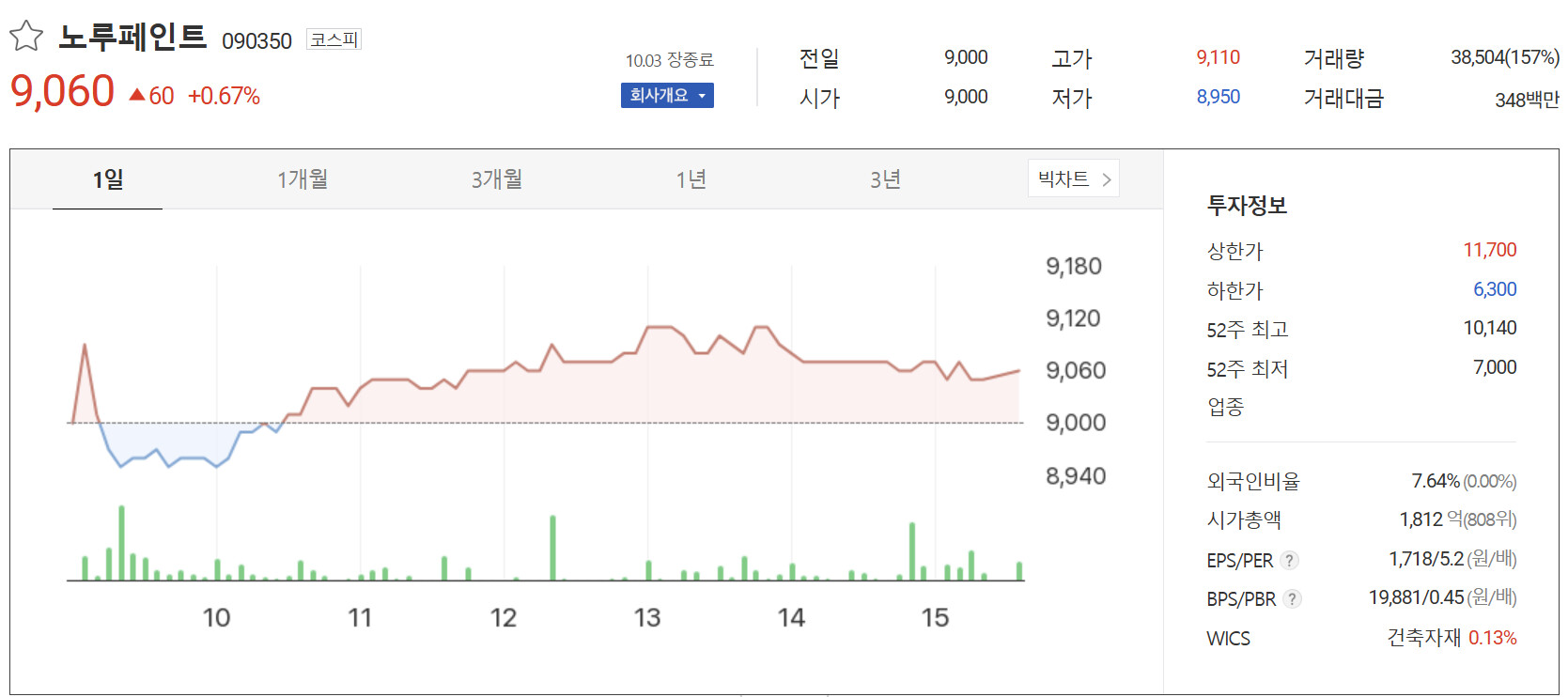
Task: Select the upper limit price 11,700
Action: (x=1490, y=250)
